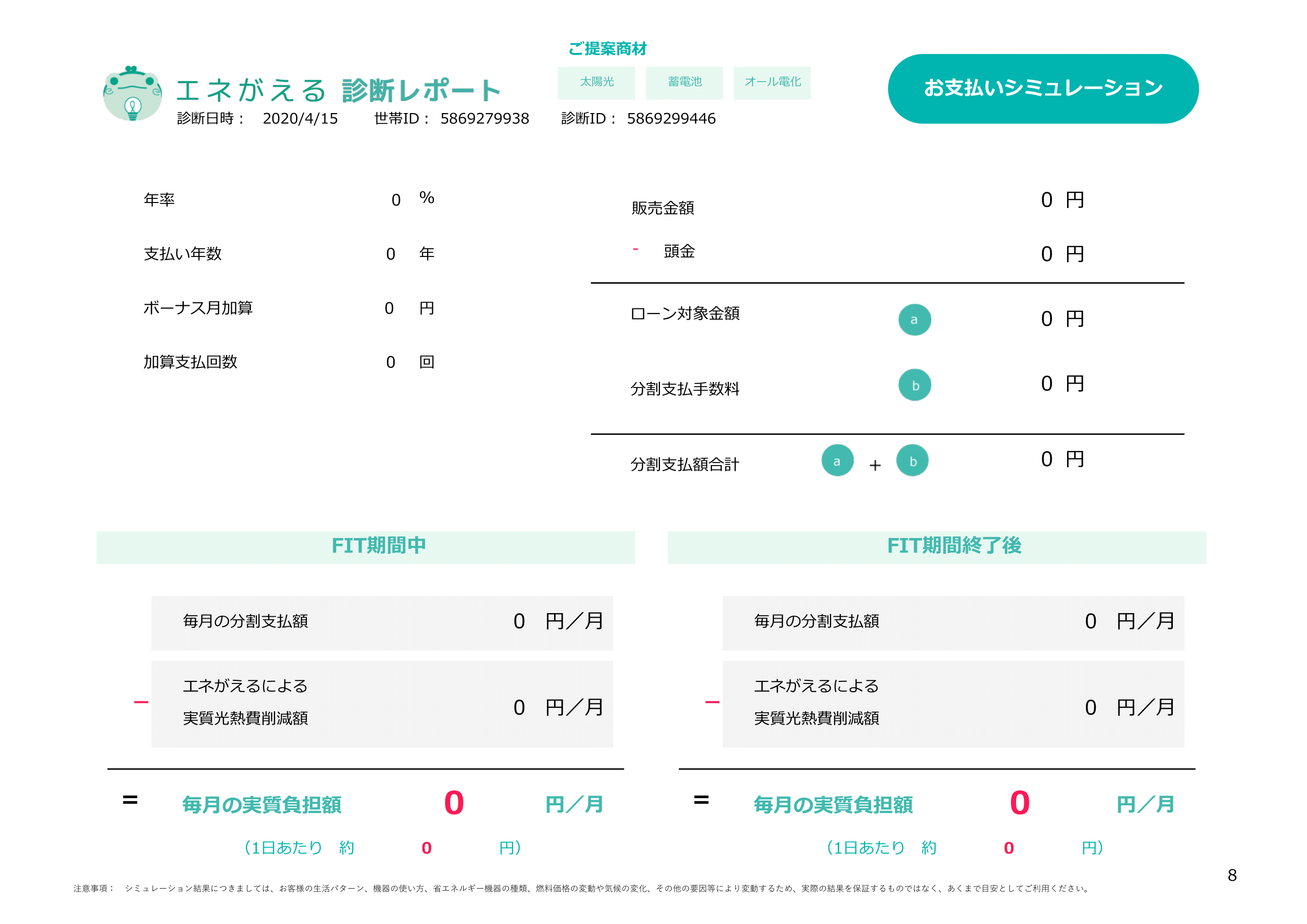Viewport: 1307px width, 924px height.
Task: Click the 加算支払回数 label
Action: [x=190, y=362]
